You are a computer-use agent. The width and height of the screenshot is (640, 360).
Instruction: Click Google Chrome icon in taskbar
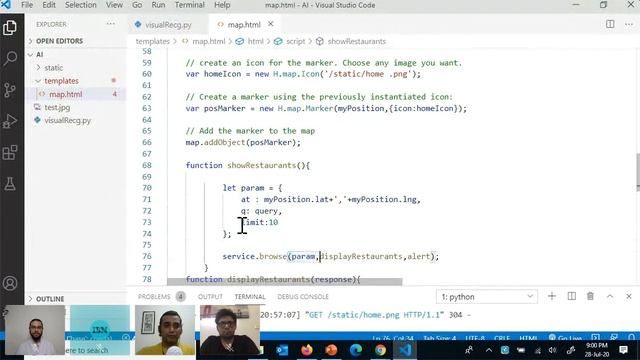(x=380, y=350)
